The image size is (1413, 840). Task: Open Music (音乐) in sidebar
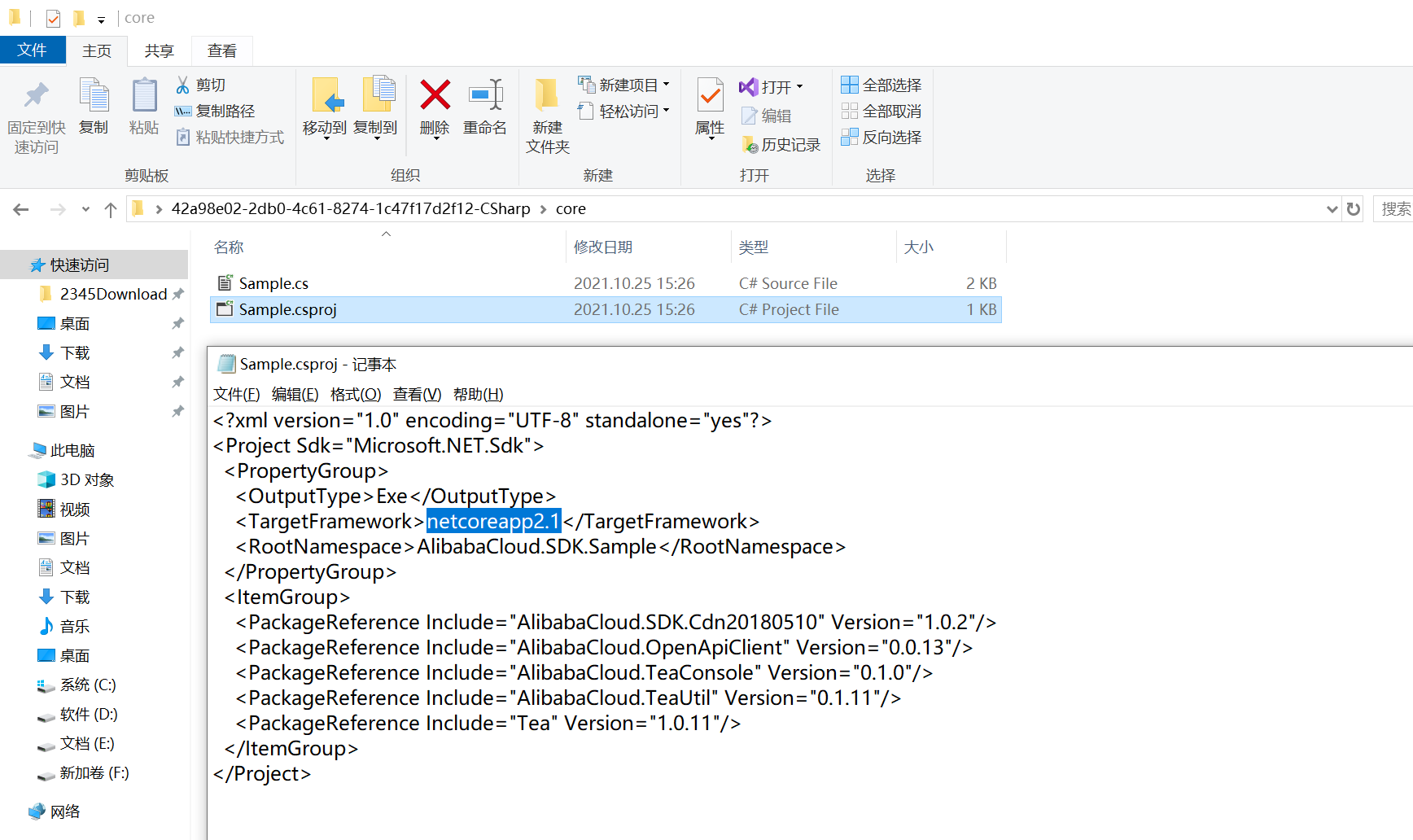pos(64,626)
